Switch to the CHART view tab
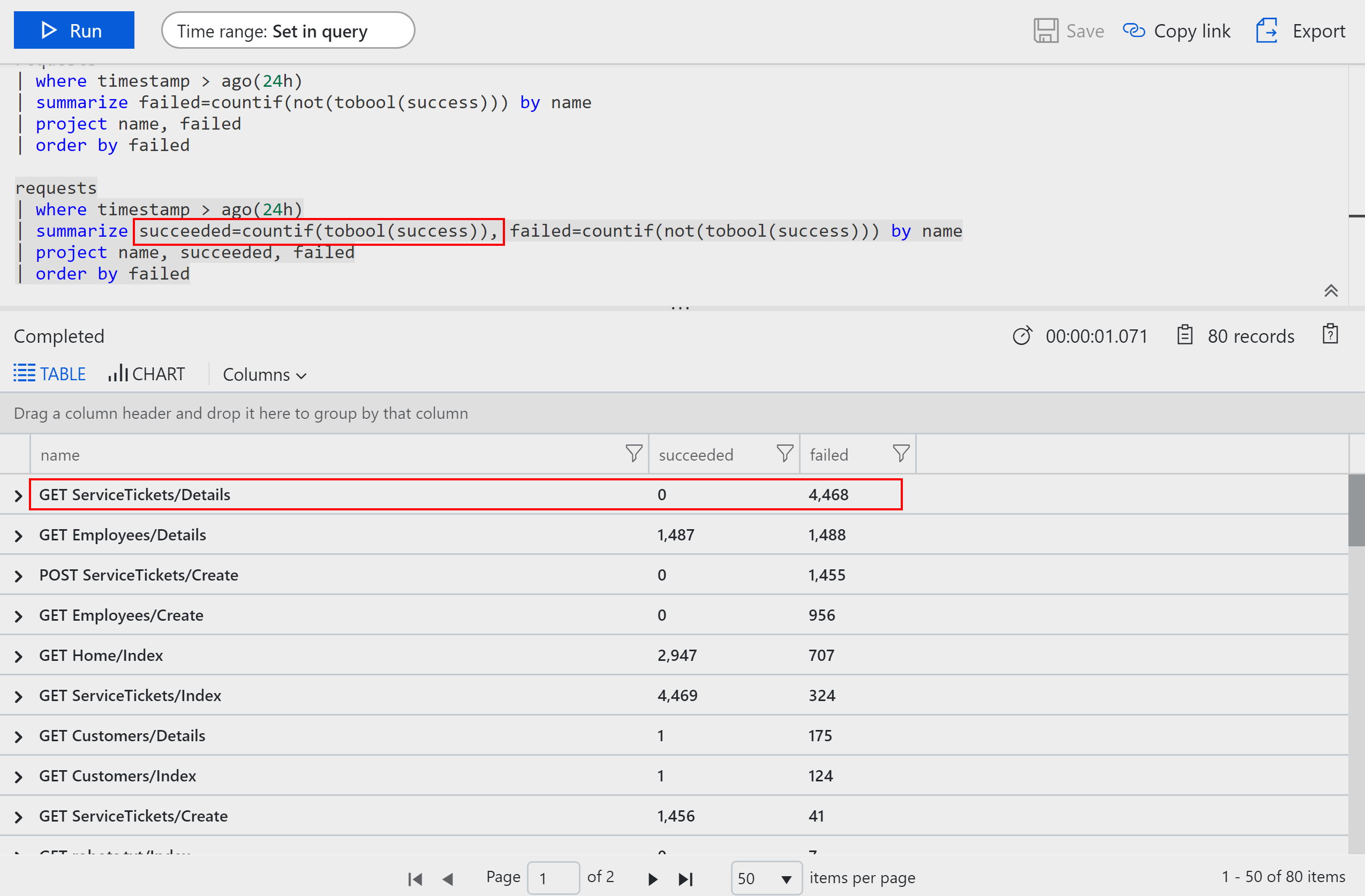The width and height of the screenshot is (1365, 896). [147, 373]
